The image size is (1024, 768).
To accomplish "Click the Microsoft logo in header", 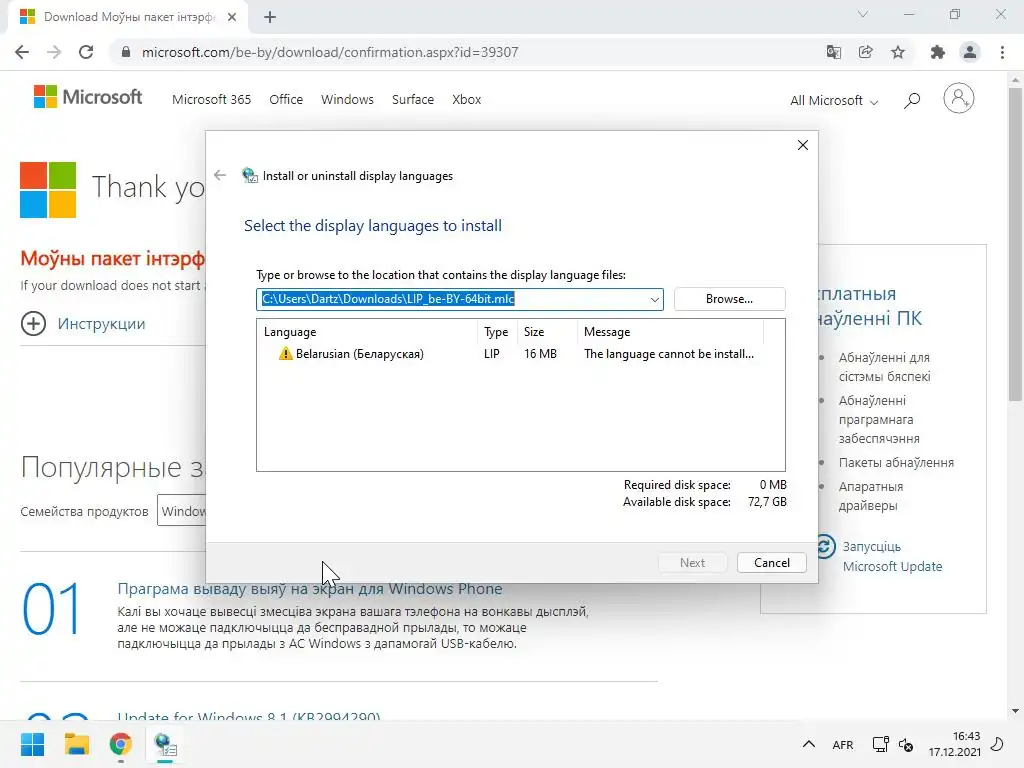I will (x=88, y=97).
